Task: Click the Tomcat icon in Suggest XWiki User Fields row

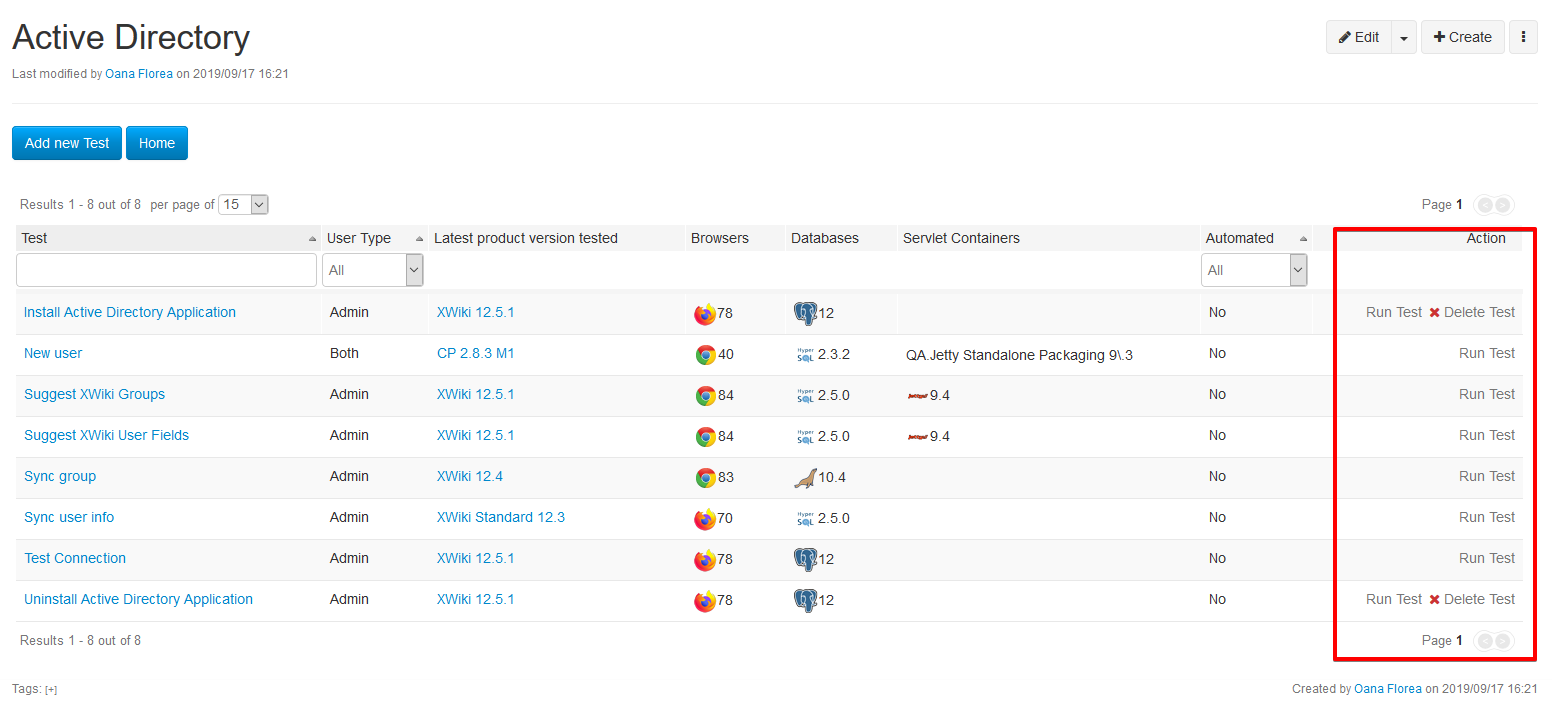Action: pos(917,436)
